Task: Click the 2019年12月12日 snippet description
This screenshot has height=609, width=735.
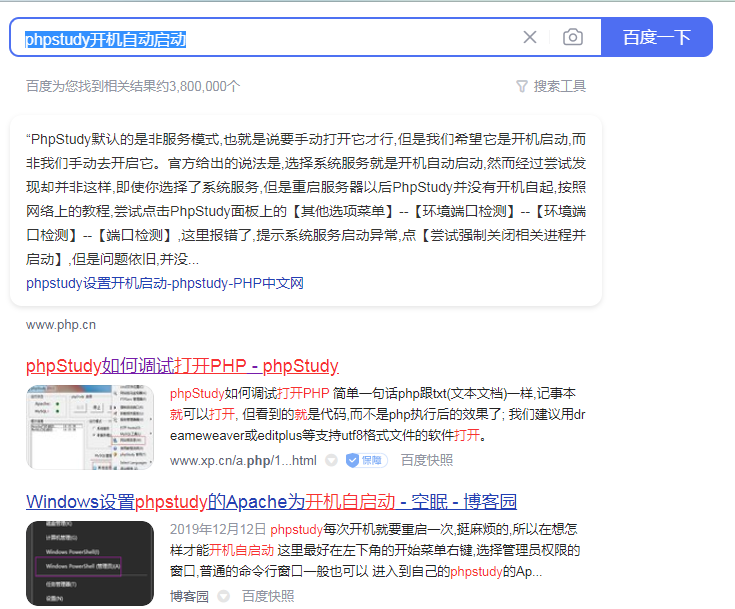Action: click(375, 550)
